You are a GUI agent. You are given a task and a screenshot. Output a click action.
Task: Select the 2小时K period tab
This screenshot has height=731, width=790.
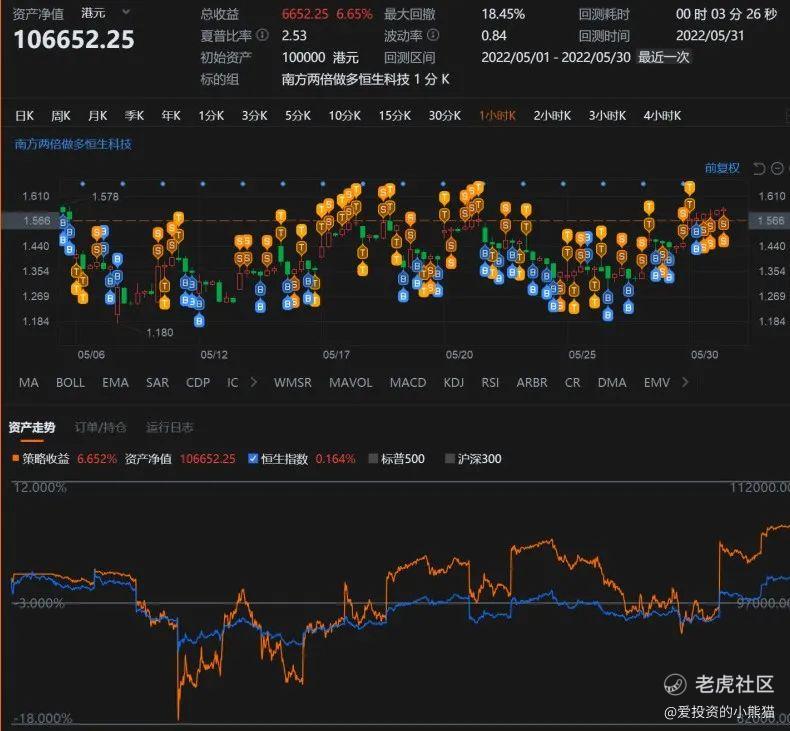[552, 116]
